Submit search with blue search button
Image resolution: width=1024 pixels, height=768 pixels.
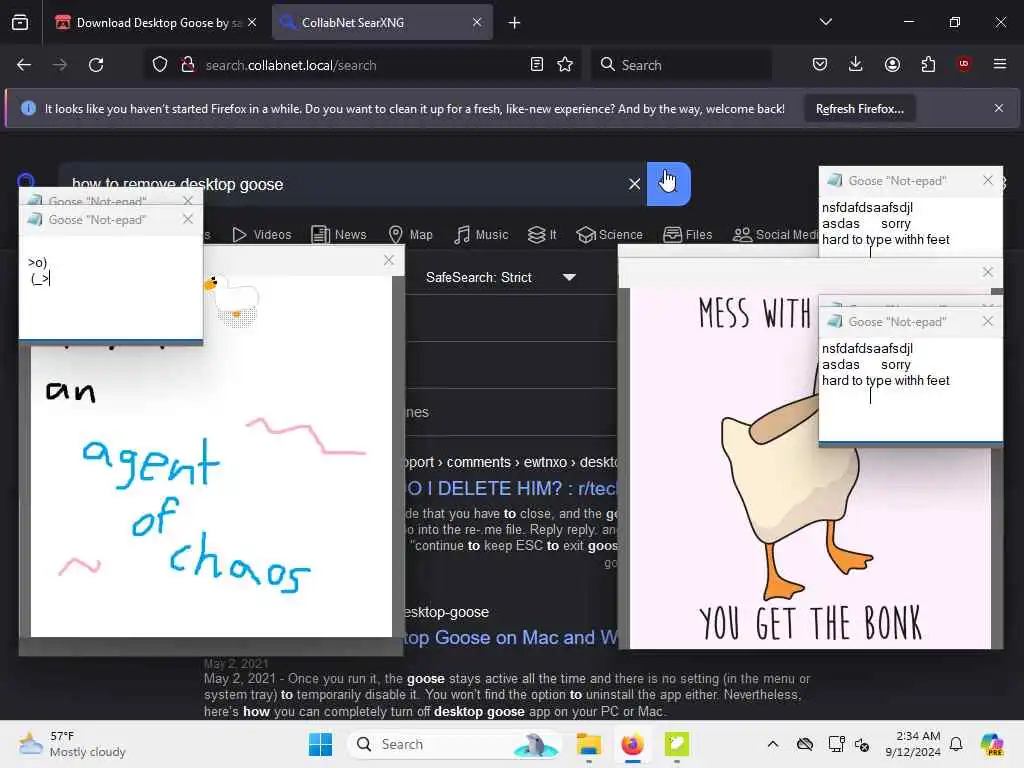669,184
